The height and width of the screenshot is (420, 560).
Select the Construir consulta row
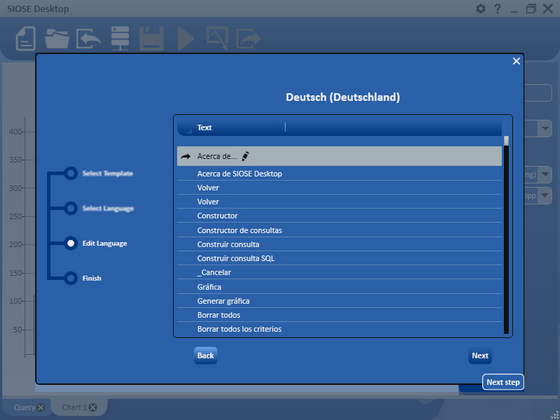point(339,244)
